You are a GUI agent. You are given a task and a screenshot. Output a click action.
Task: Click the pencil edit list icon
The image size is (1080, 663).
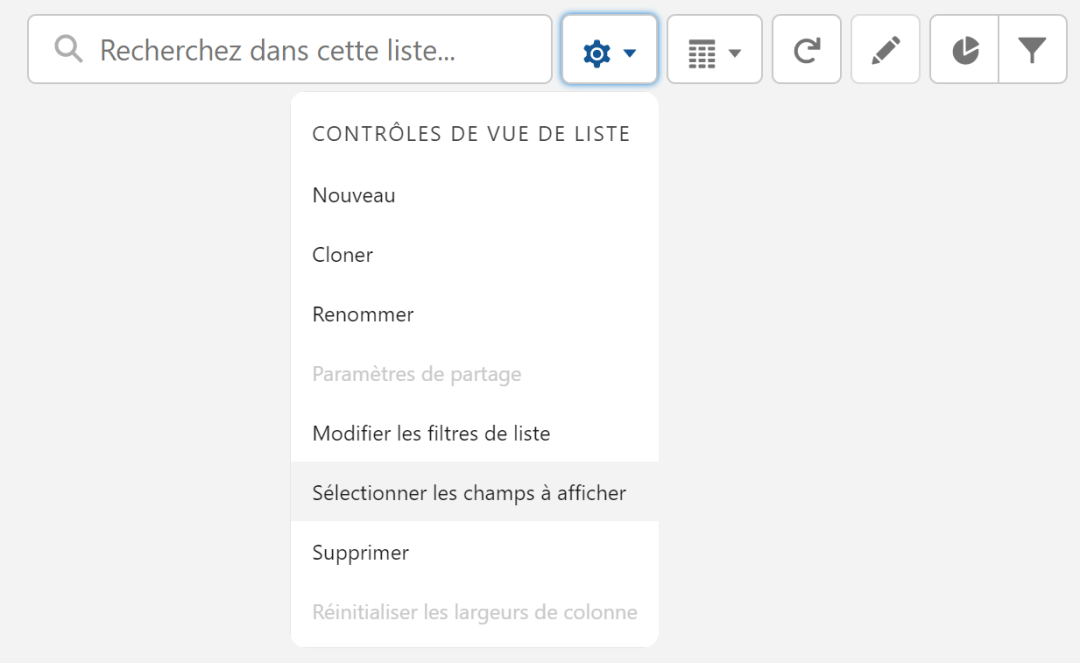885,50
